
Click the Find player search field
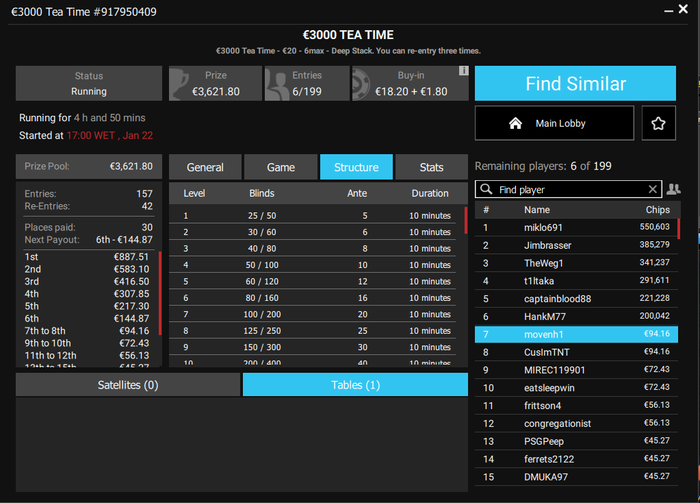click(x=568, y=189)
